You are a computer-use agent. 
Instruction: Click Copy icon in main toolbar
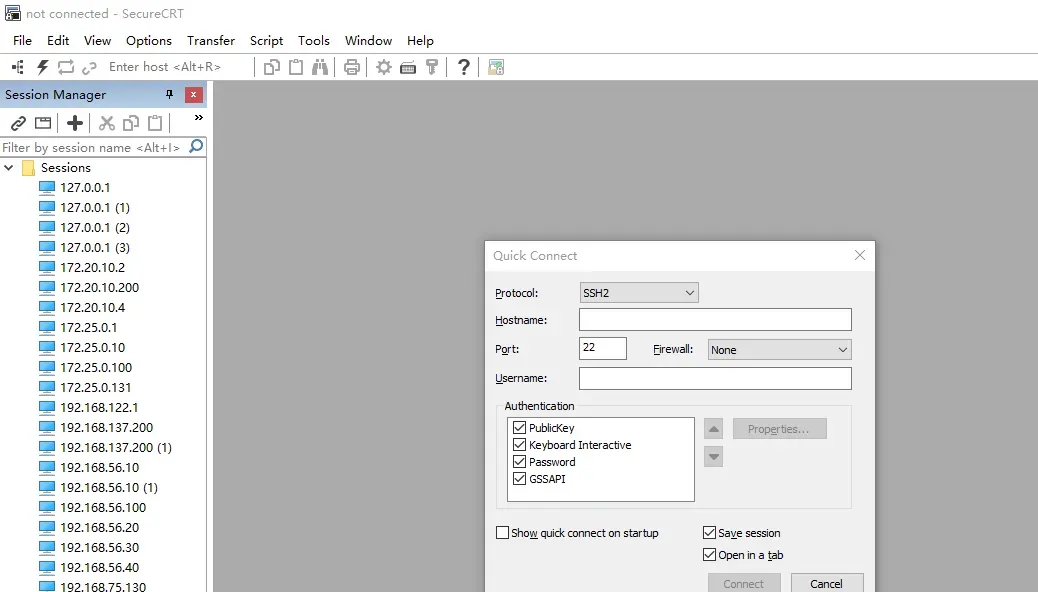(271, 67)
